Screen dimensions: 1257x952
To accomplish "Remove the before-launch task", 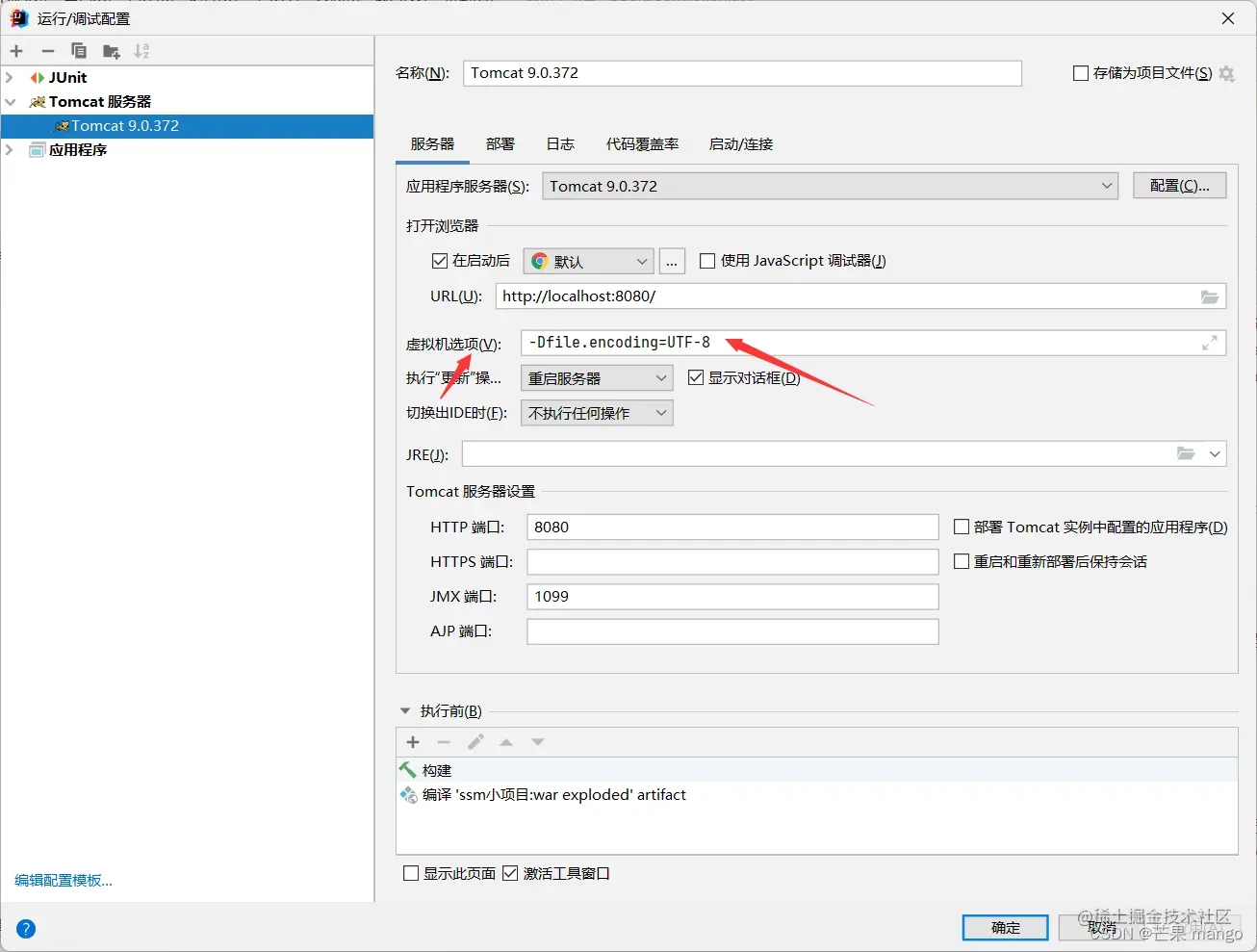I will pos(444,742).
